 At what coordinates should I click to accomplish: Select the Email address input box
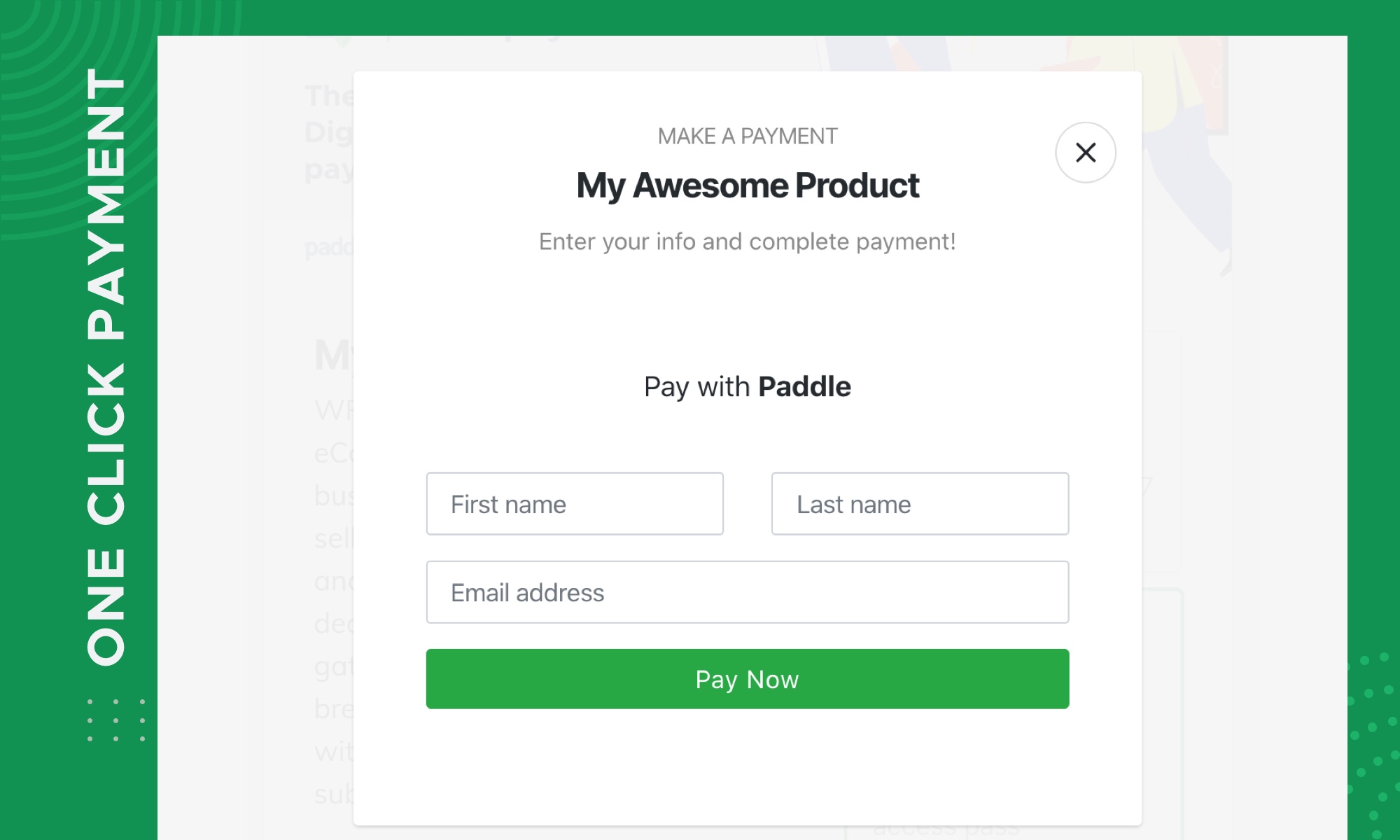747,592
